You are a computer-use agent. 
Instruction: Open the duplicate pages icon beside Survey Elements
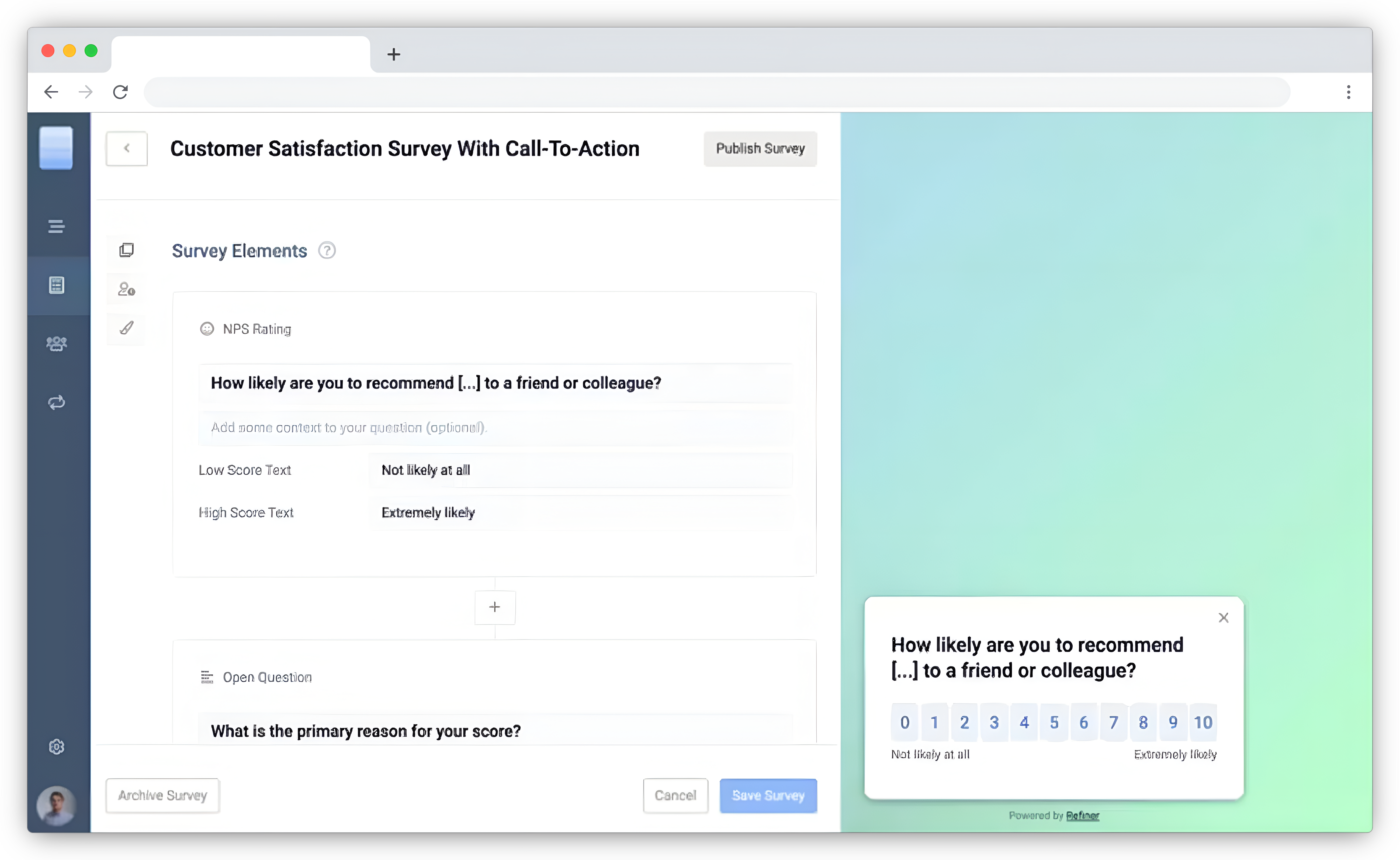click(x=126, y=250)
